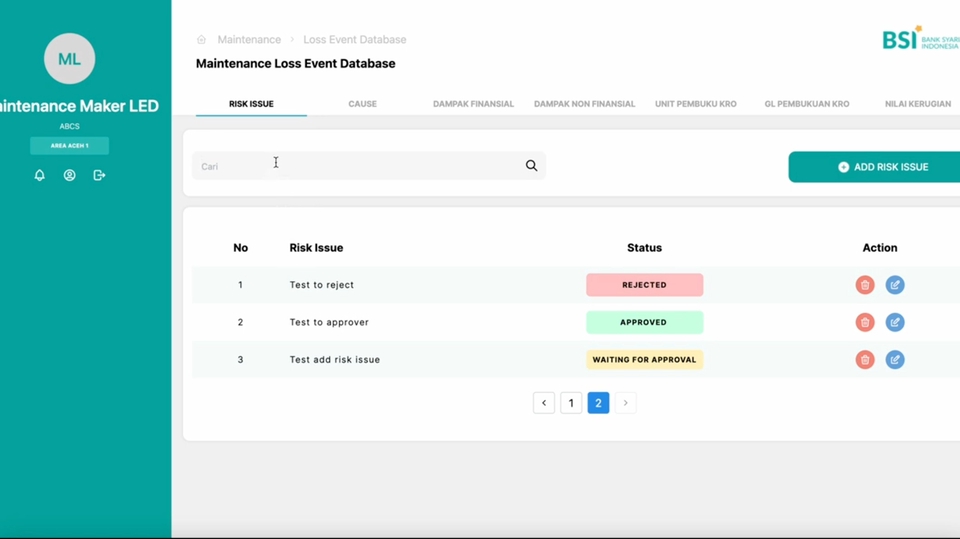960x539 pixels.
Task: Edit the 'Test to approver' row
Action: click(895, 322)
